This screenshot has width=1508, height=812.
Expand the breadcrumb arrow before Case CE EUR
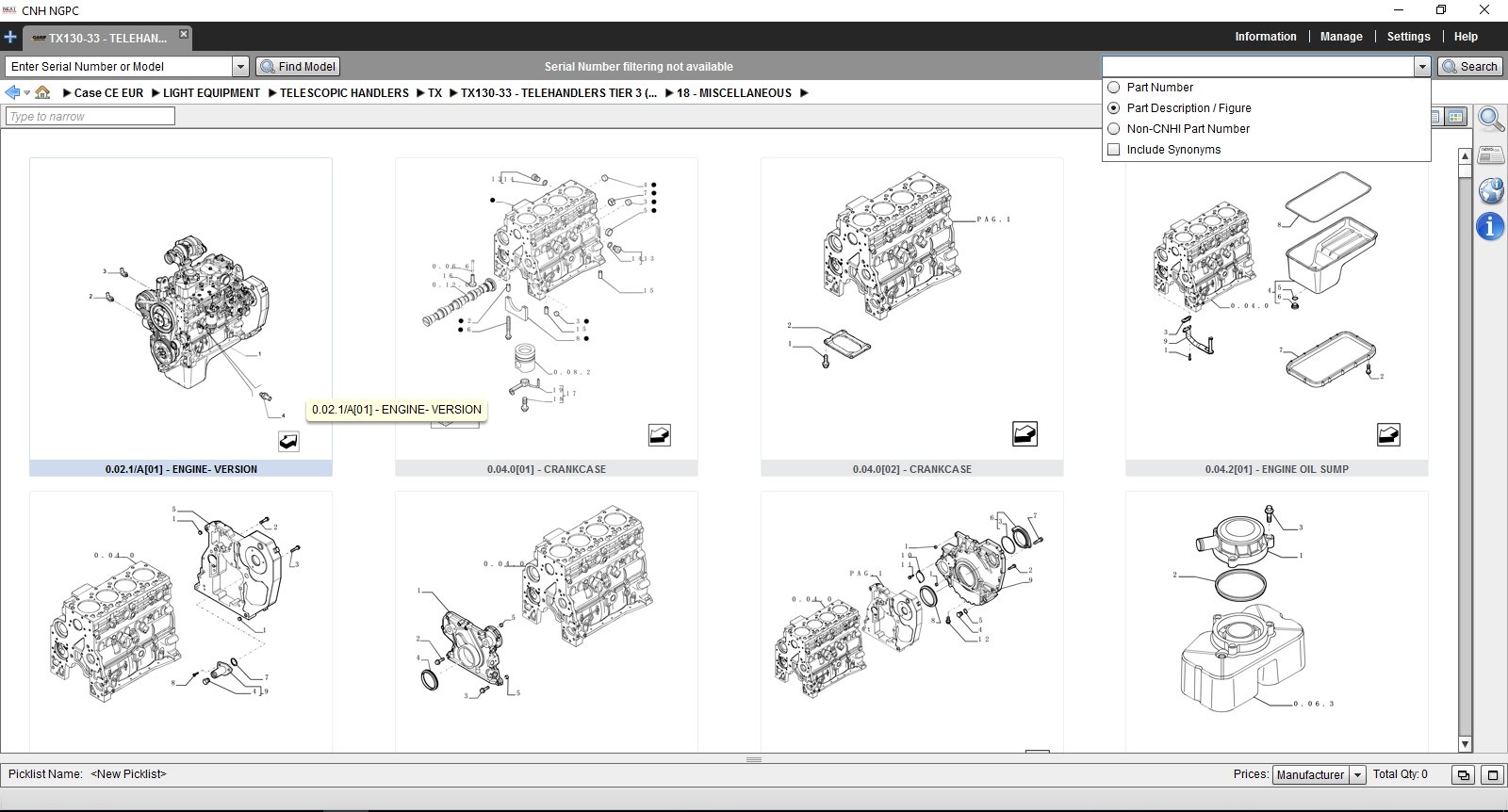tap(67, 93)
